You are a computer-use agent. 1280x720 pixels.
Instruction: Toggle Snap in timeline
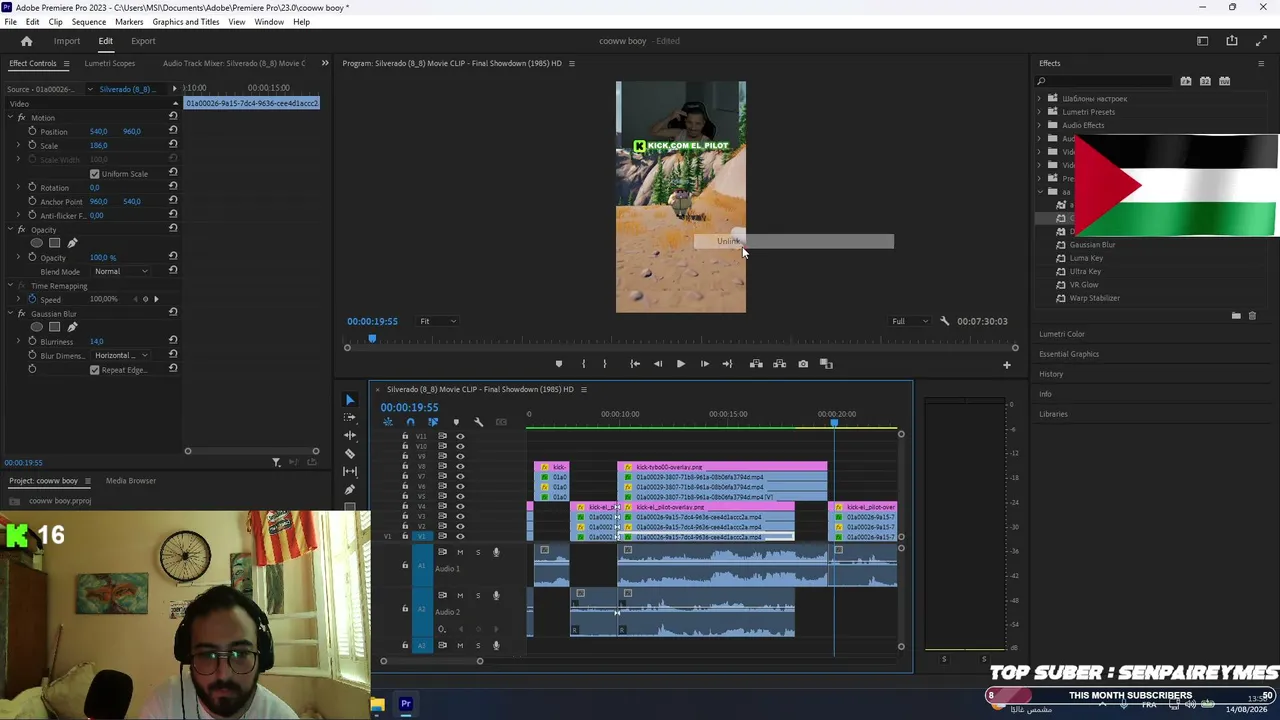pos(410,422)
